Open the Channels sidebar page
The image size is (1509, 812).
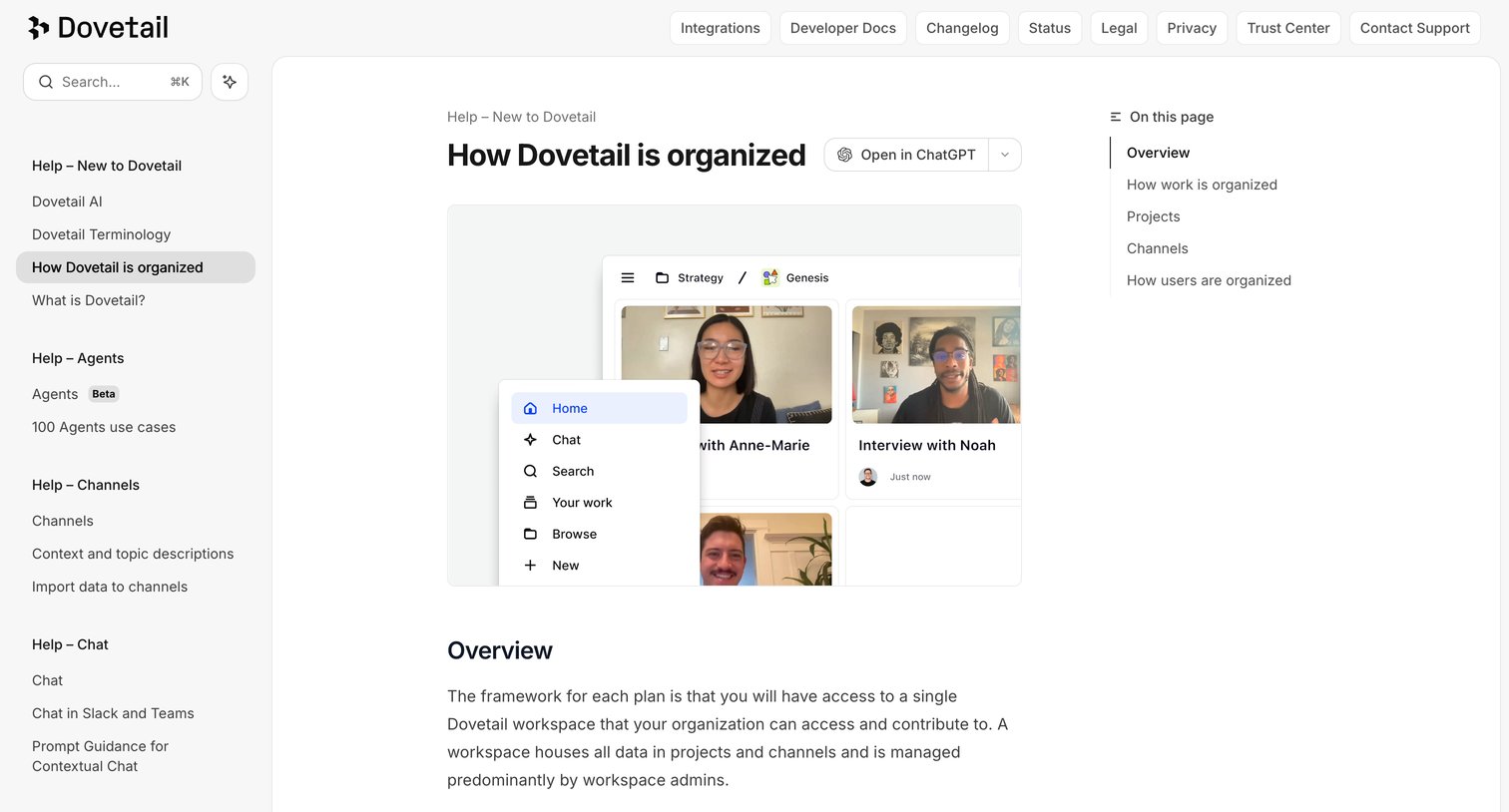click(63, 521)
